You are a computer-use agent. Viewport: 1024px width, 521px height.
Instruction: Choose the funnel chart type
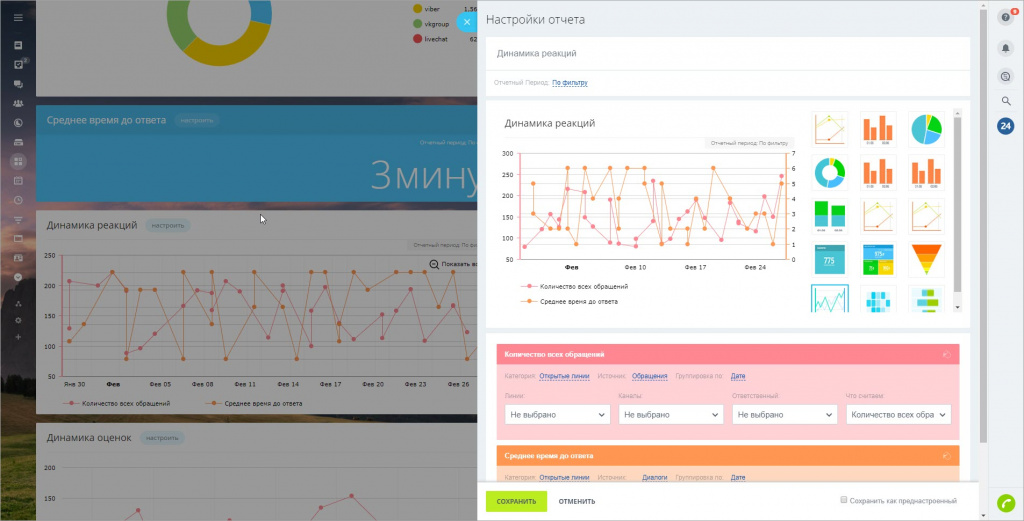coord(926,259)
